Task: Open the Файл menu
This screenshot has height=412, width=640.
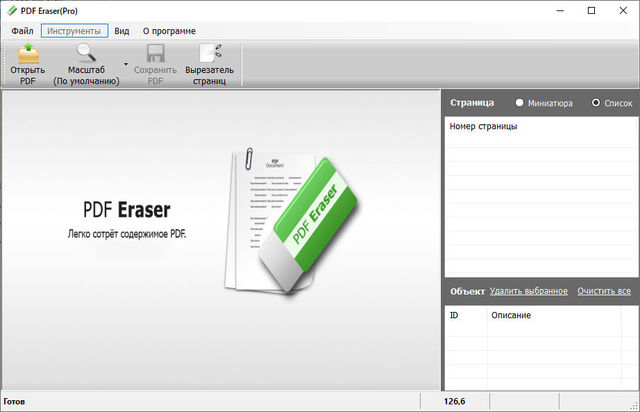Action: [22, 31]
